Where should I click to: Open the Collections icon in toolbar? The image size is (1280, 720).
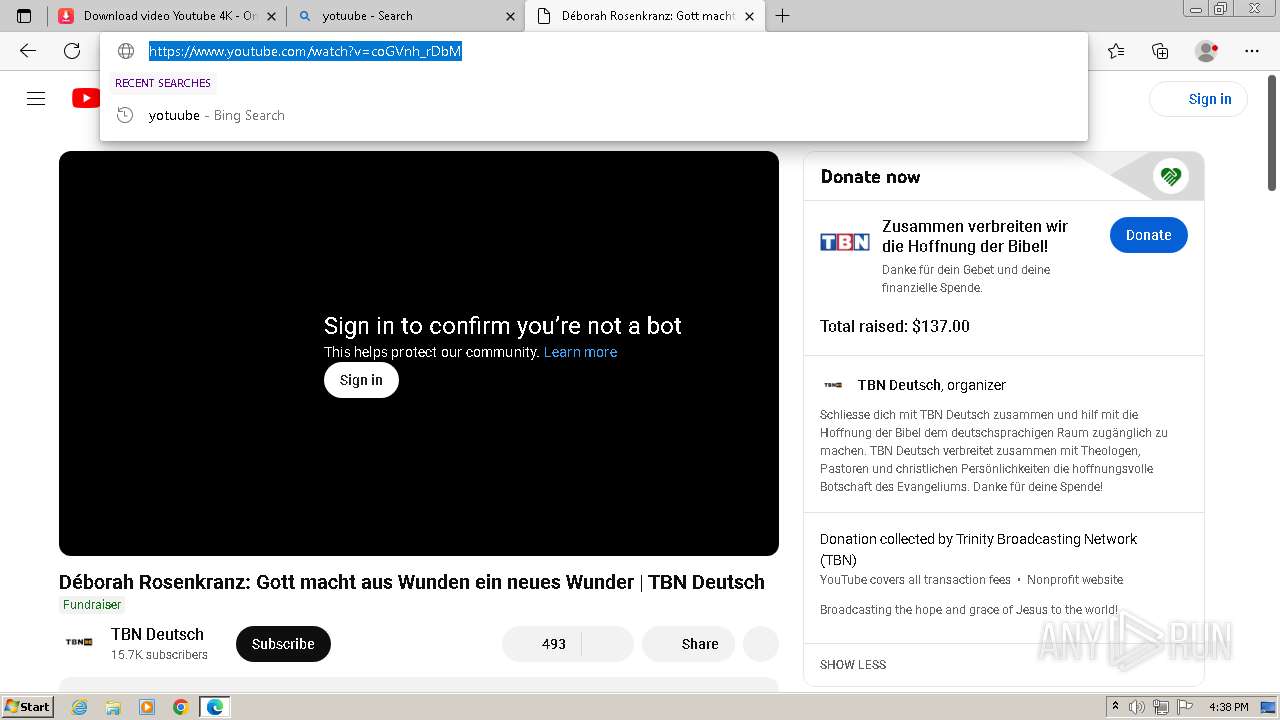pos(1160,51)
